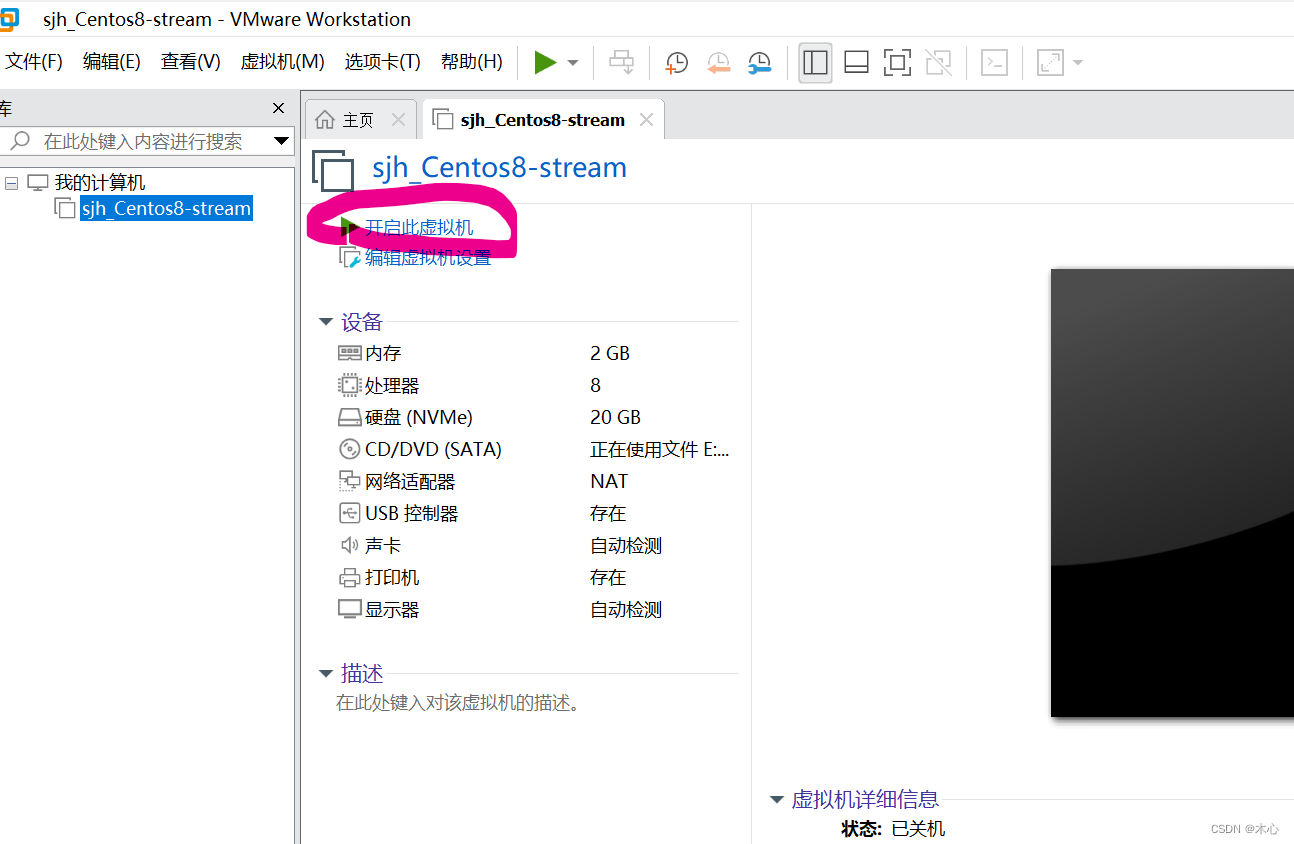Image resolution: width=1294 pixels, height=844 pixels.
Task: Click the library search input field
Action: pos(140,142)
